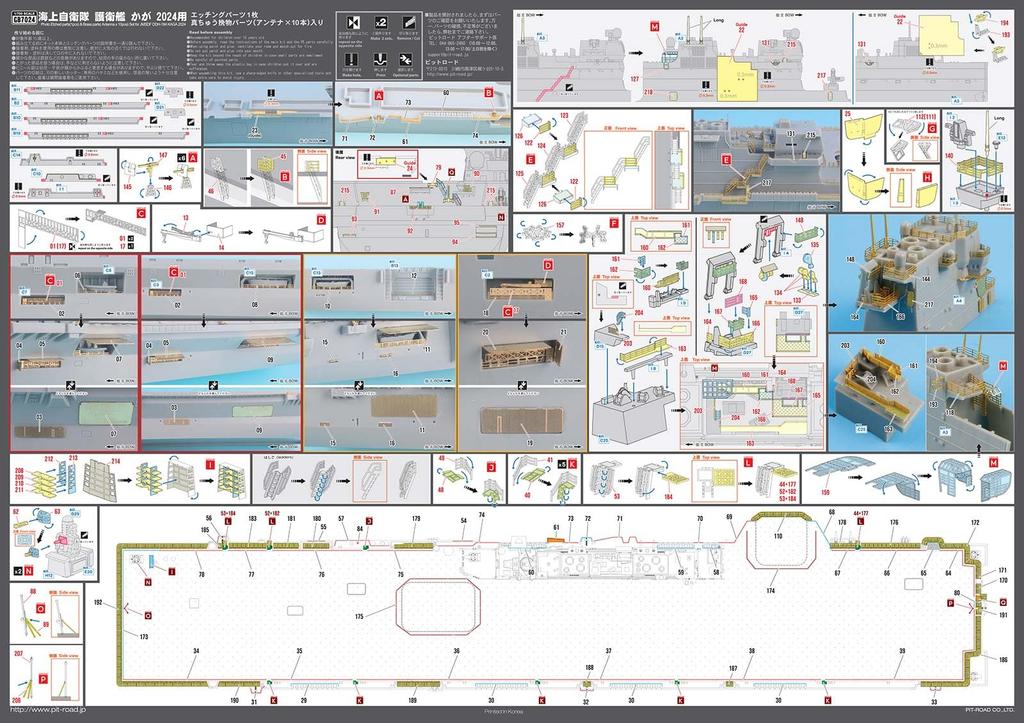Click the yellow 0.3mm measurement swatch
Image resolution: width=1024 pixels, height=723 pixels.
[940, 45]
